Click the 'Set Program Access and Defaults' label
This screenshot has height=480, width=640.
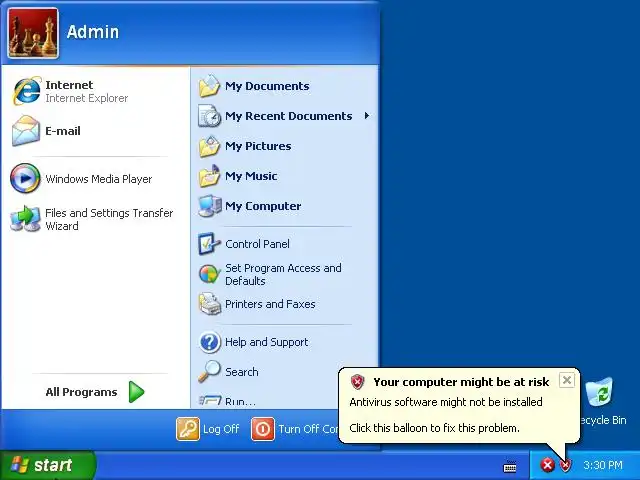coord(283,274)
